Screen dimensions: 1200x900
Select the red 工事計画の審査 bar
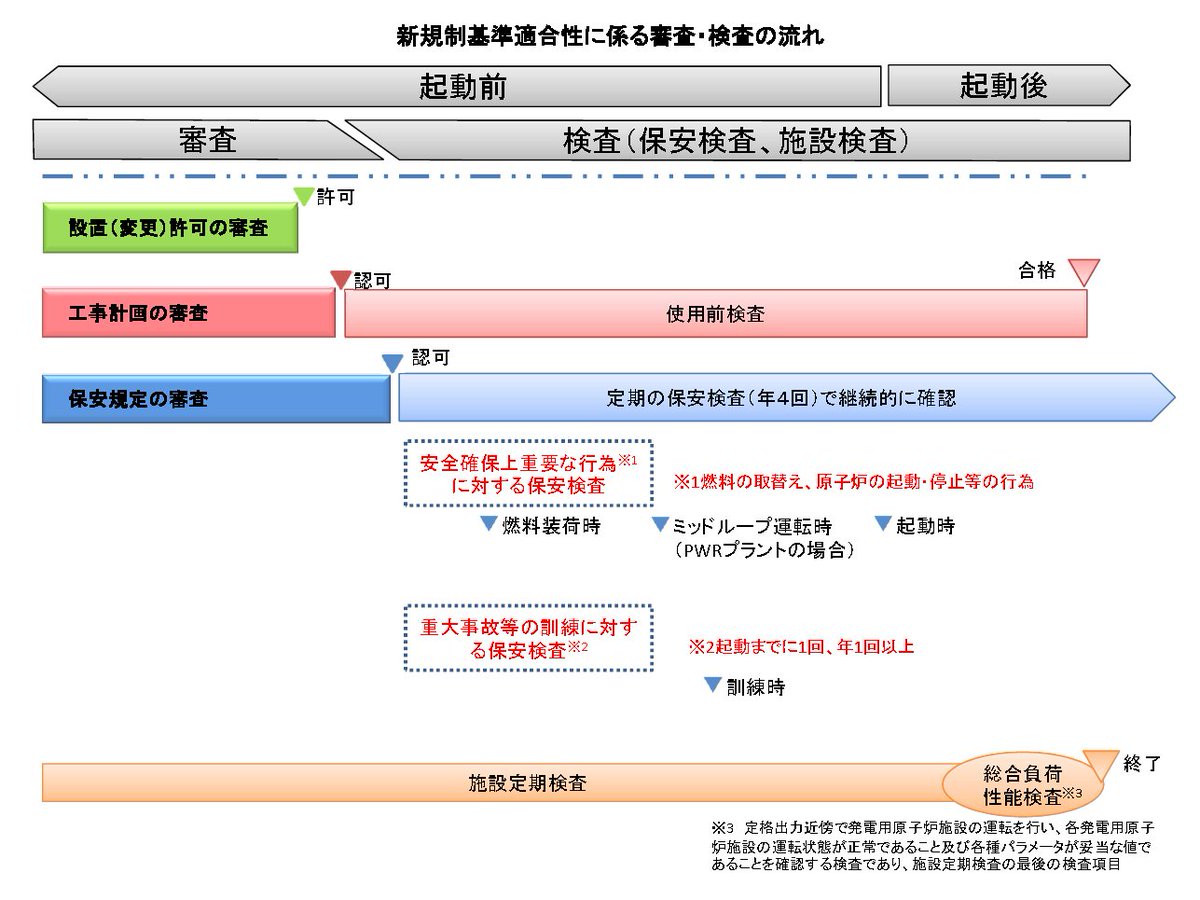189,314
